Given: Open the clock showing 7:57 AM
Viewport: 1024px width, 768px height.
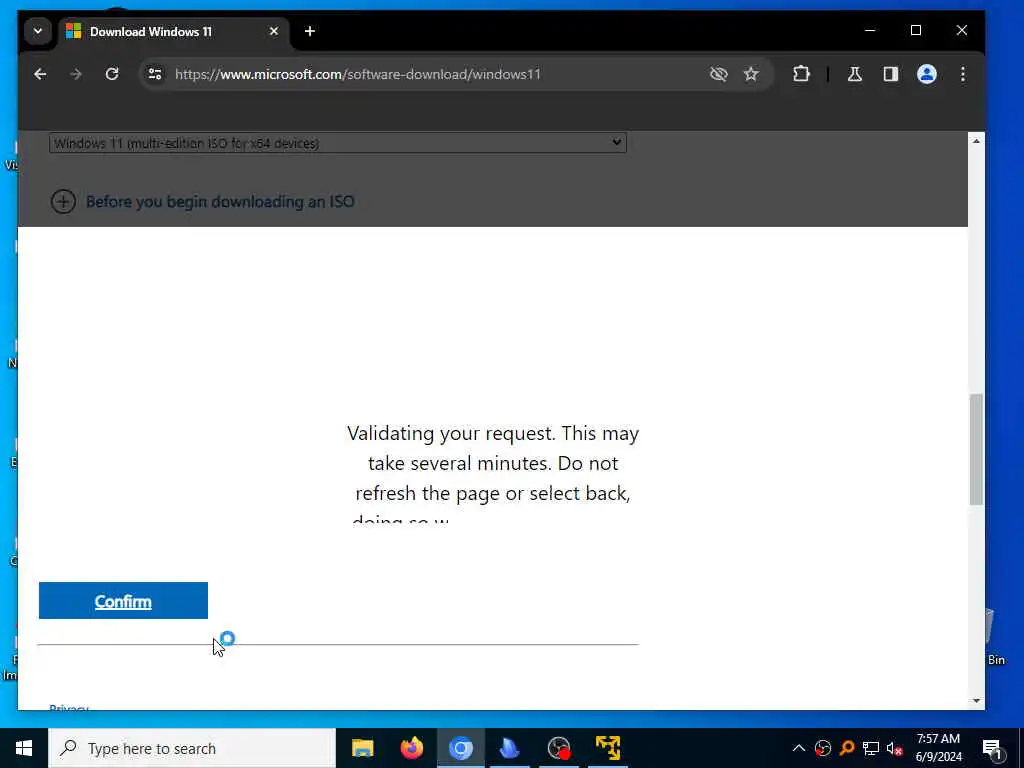Looking at the screenshot, I should tap(938, 748).
